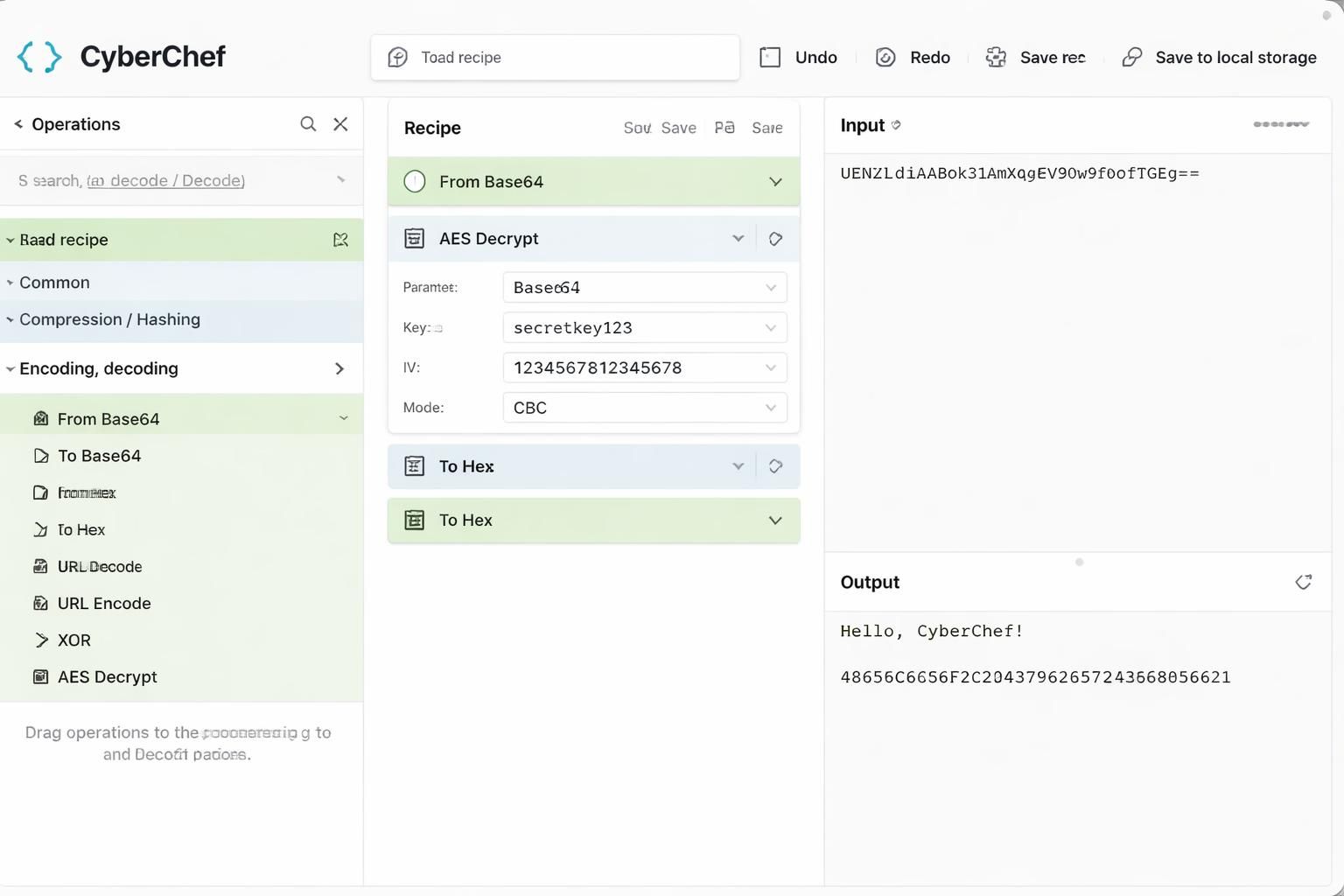This screenshot has height=896, width=1344.
Task: Click the hex output string line
Action: [x=1035, y=677]
